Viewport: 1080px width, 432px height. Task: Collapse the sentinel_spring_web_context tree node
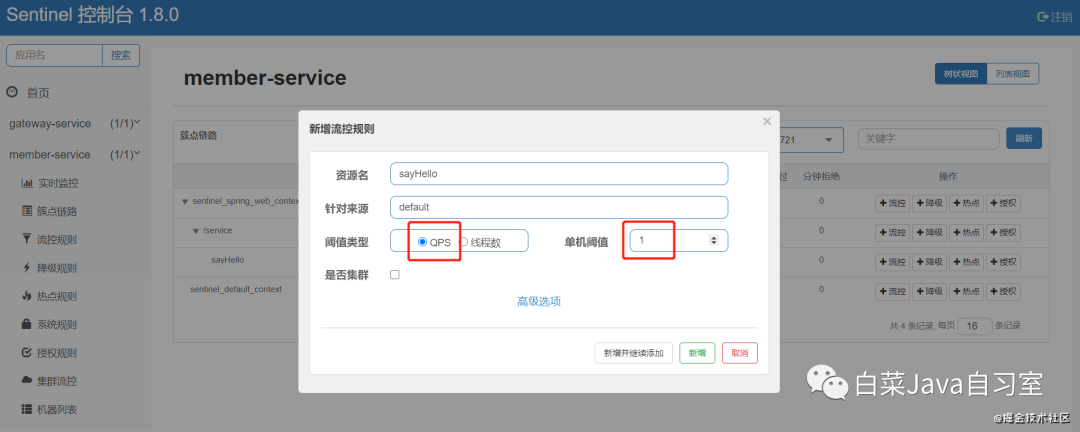(x=185, y=202)
